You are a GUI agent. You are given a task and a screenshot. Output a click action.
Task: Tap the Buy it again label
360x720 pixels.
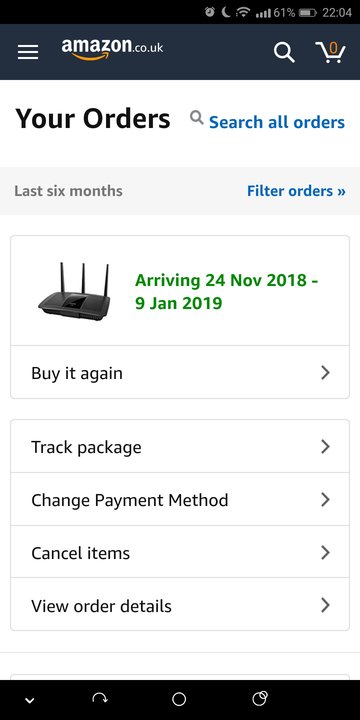77,373
